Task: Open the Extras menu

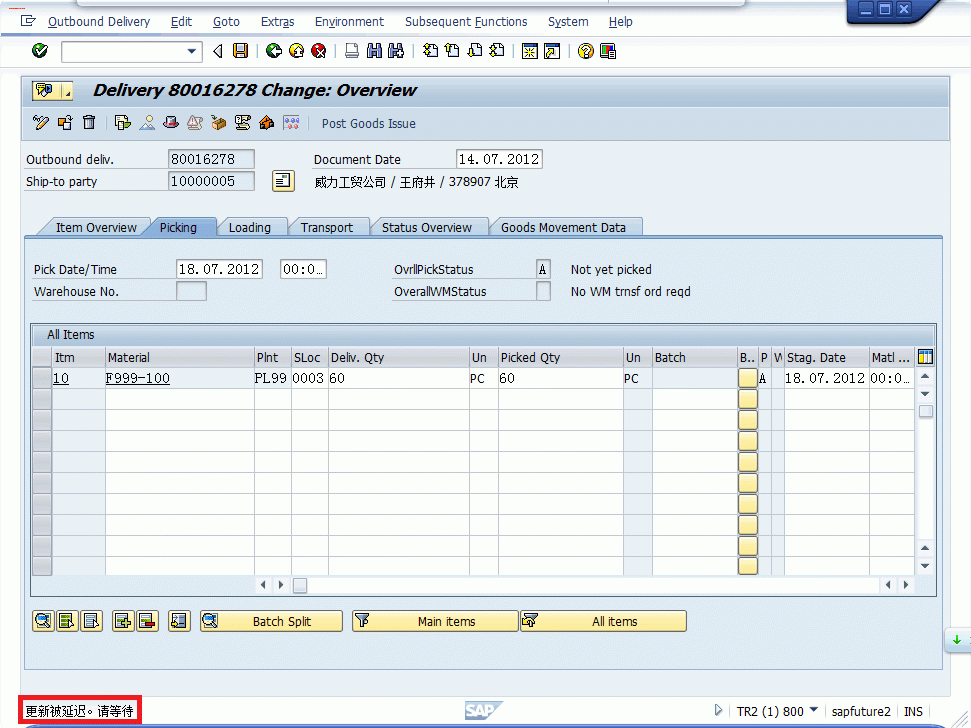Action: click(277, 22)
